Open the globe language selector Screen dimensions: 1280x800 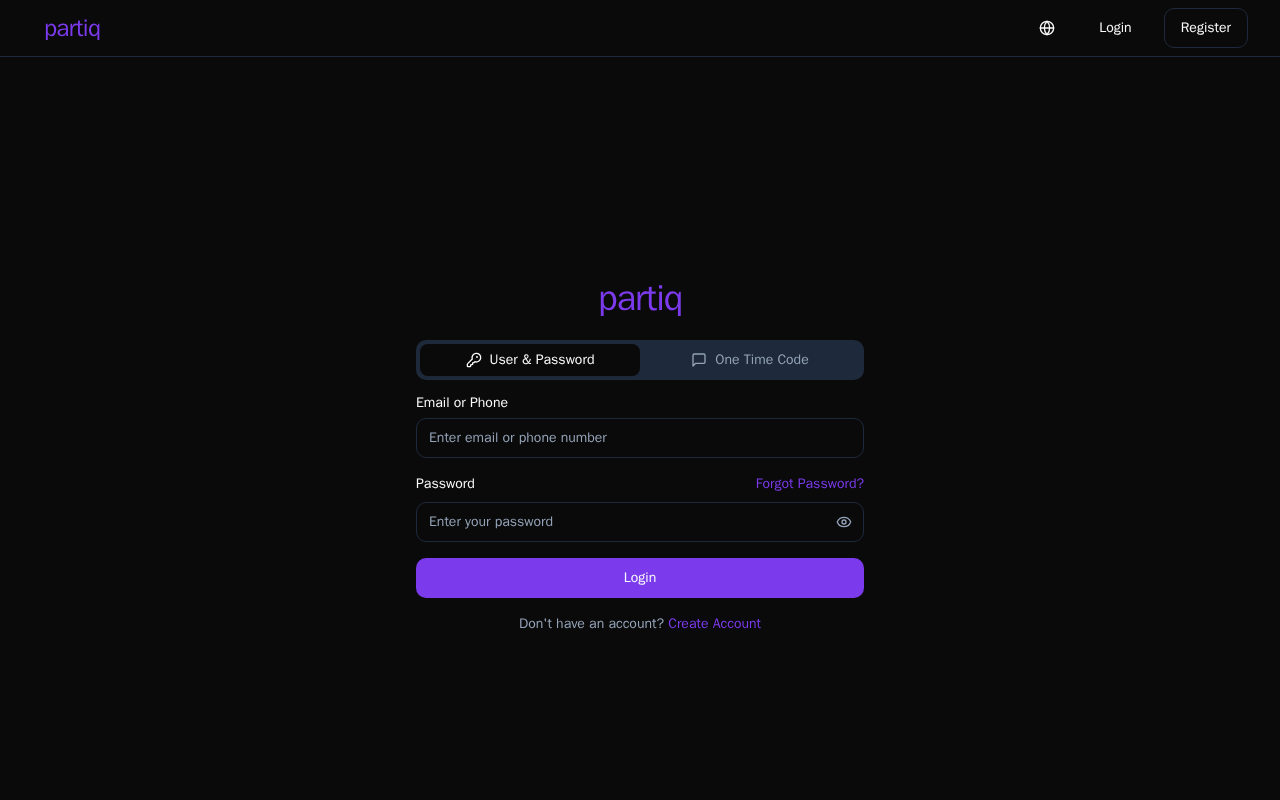(1047, 28)
